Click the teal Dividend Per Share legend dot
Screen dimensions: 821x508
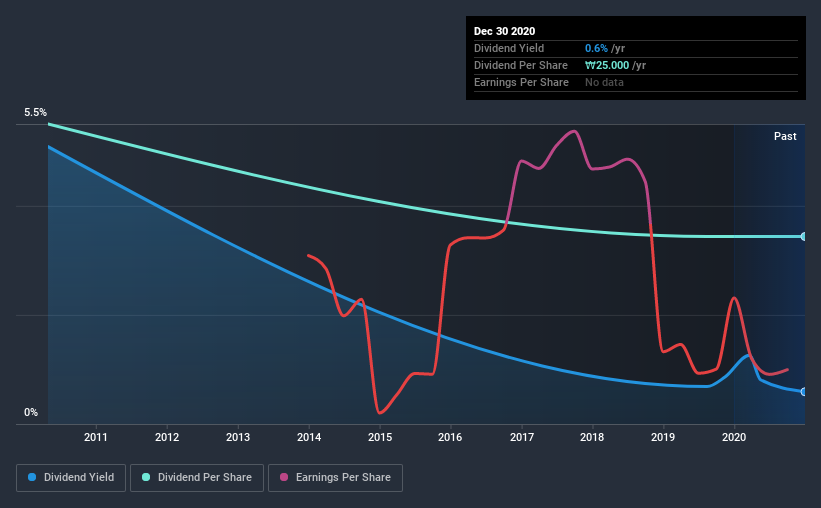point(146,477)
